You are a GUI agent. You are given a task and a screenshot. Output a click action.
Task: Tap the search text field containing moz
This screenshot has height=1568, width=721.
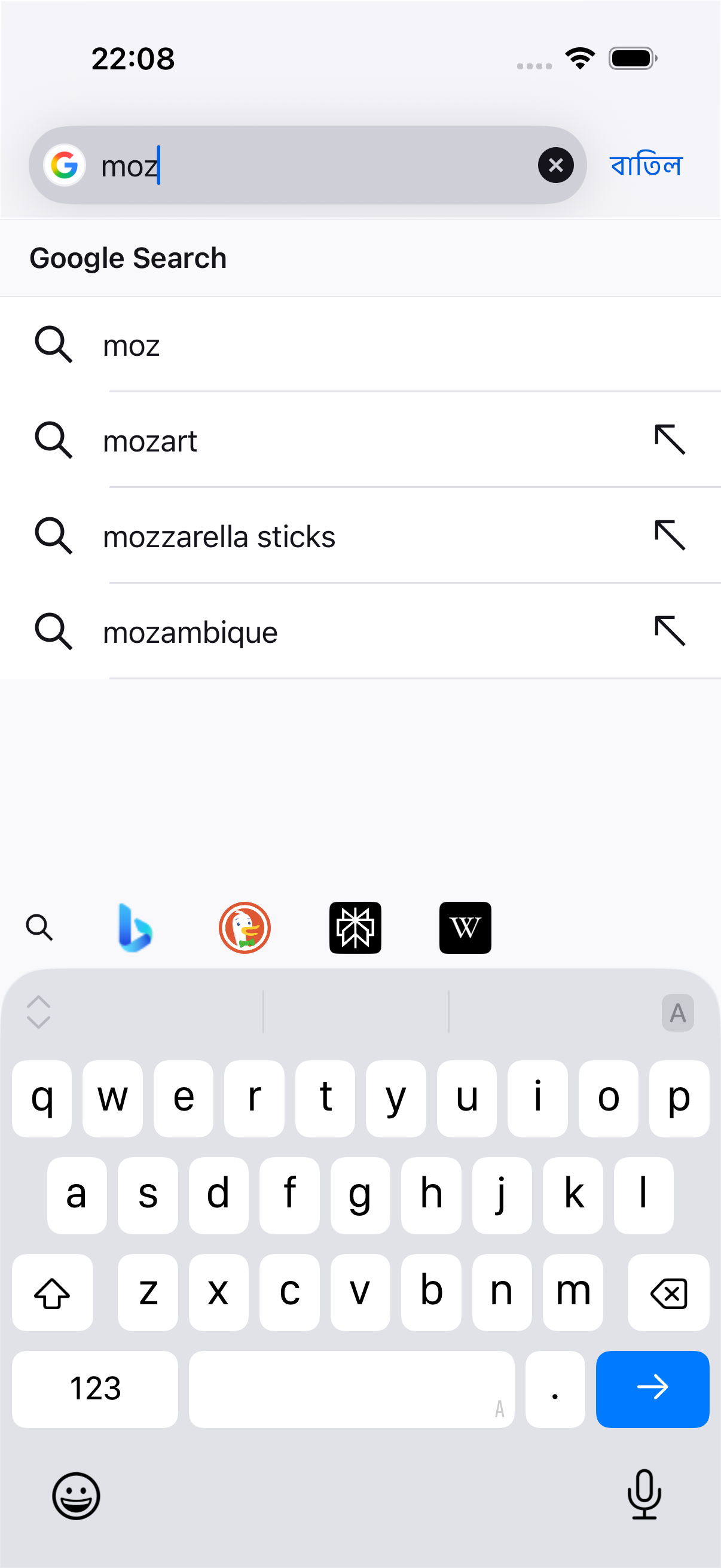pos(307,165)
